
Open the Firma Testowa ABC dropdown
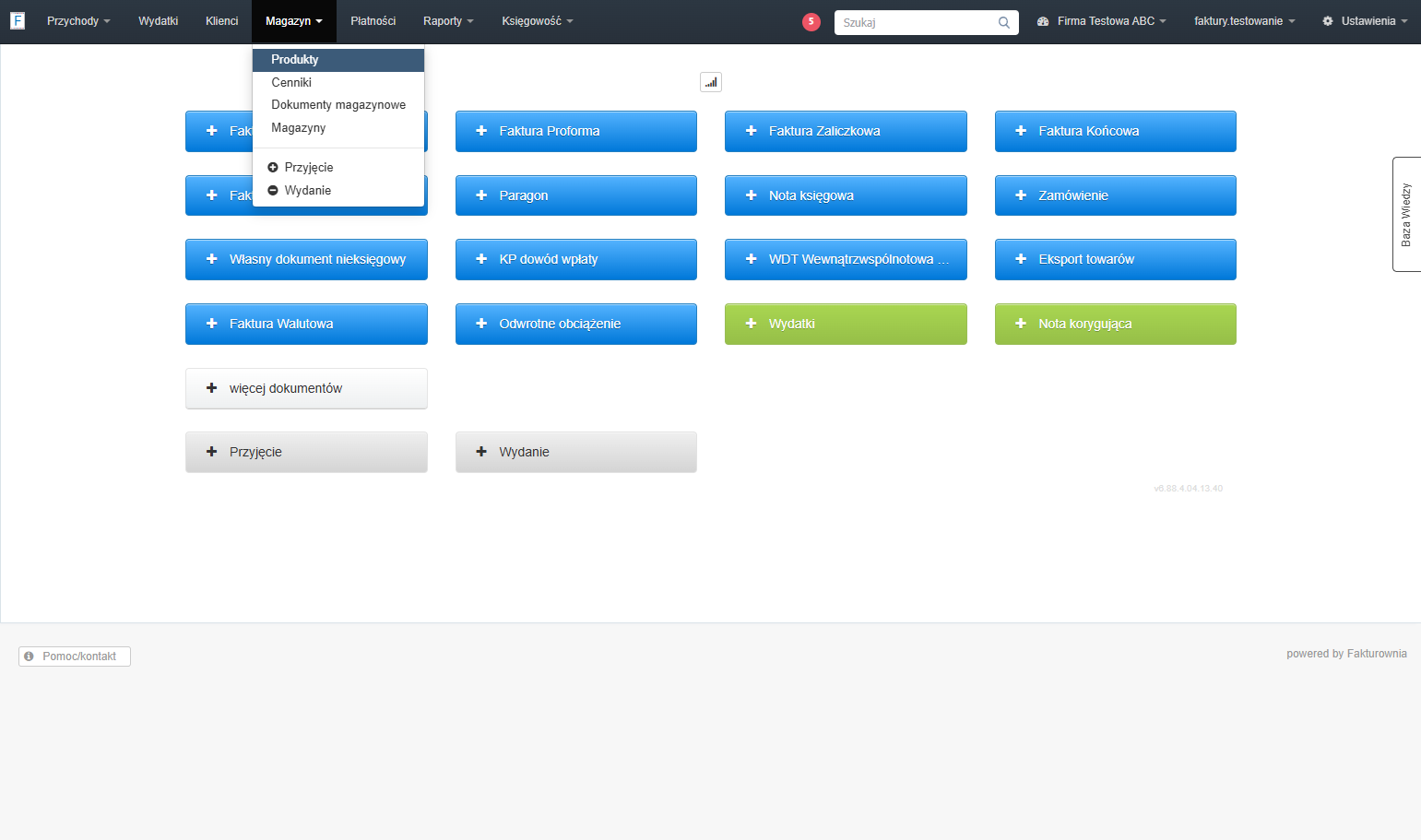[x=1102, y=21]
